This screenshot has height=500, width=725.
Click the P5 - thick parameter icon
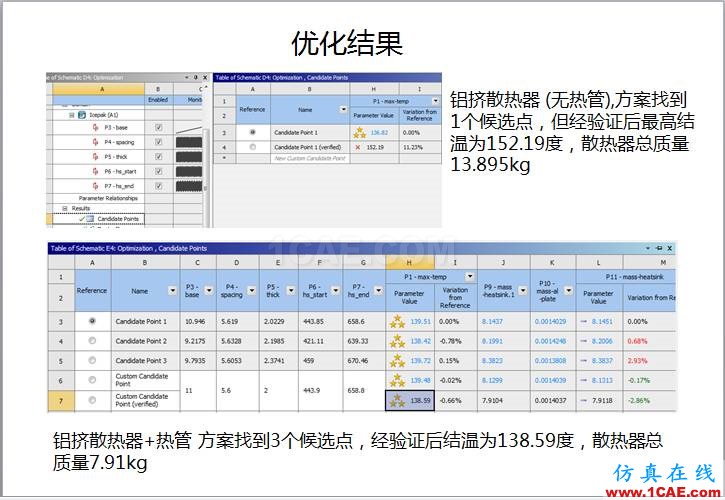tap(96, 157)
